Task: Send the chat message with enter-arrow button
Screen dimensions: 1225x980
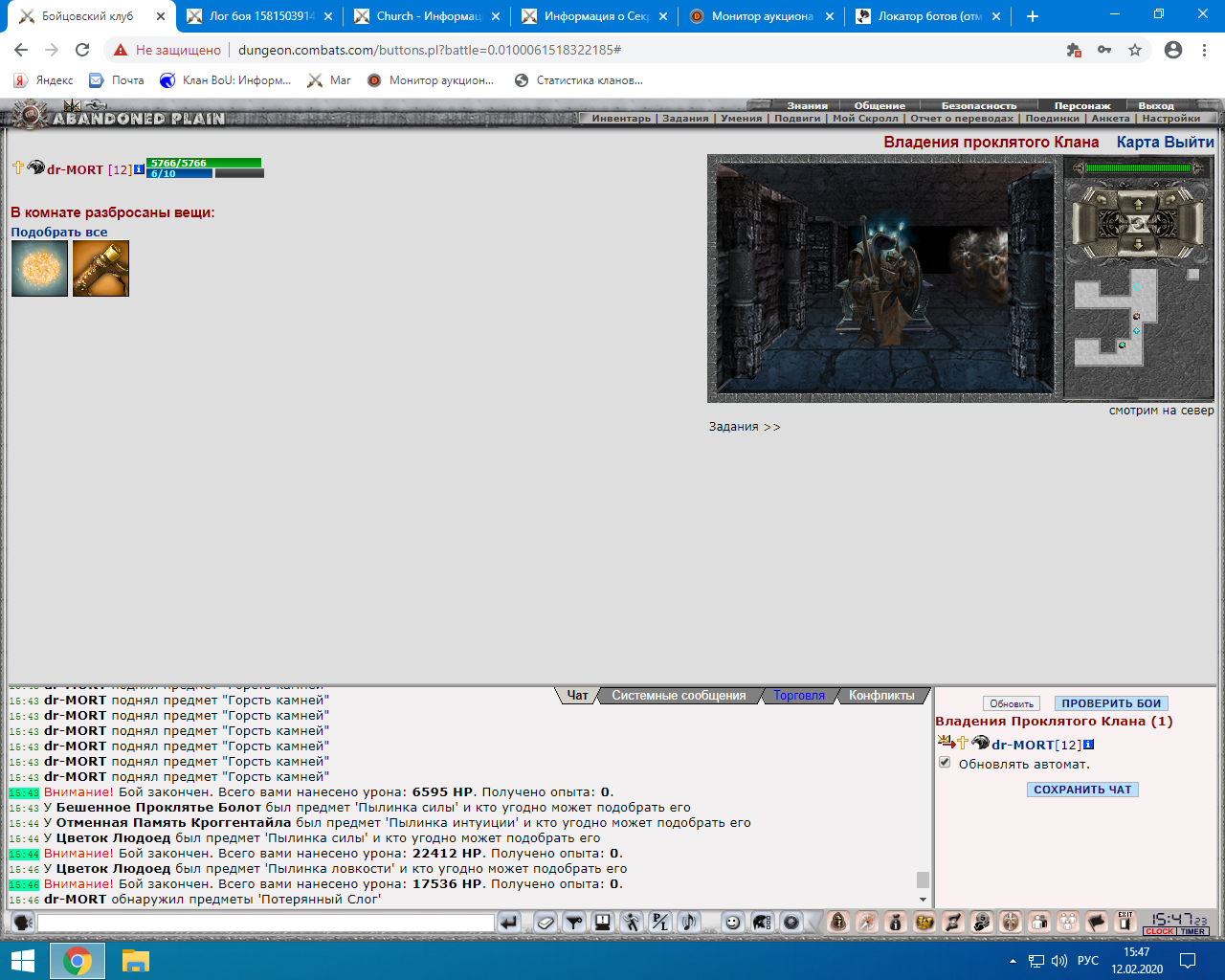Action: click(509, 922)
